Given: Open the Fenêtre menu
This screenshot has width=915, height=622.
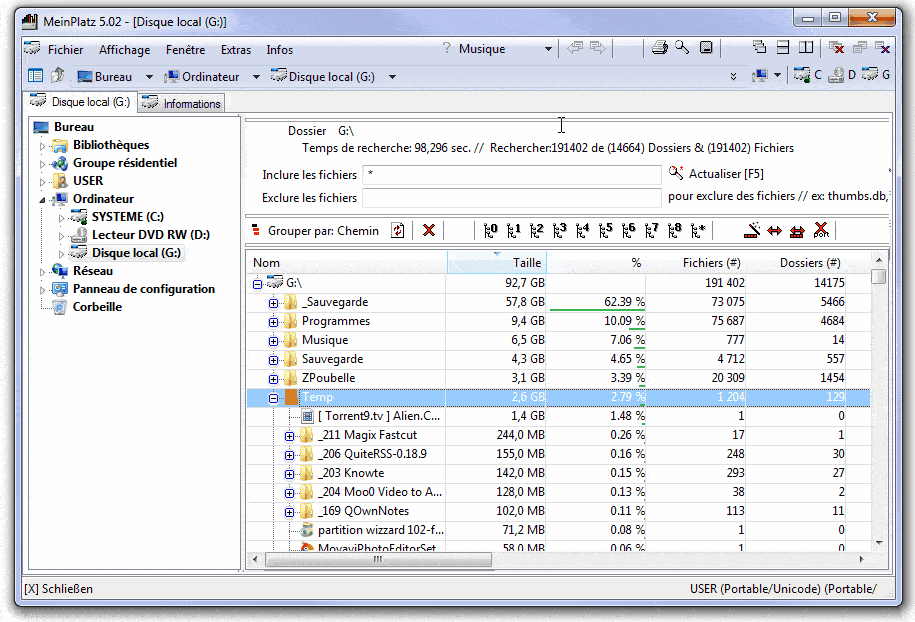Looking at the screenshot, I should 186,50.
